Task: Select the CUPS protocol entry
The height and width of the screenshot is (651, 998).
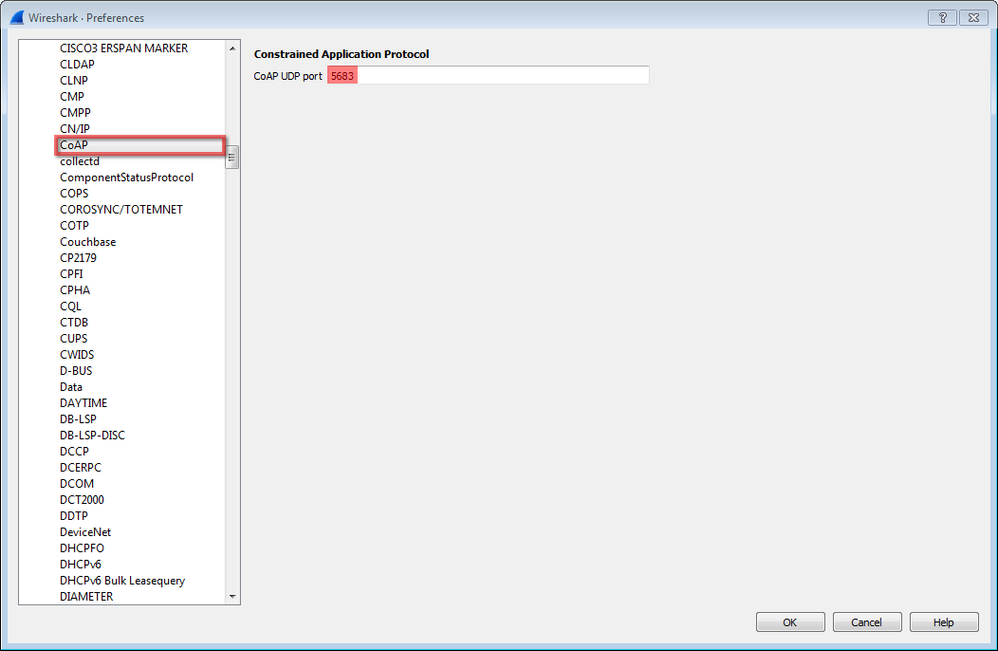Action: pos(74,339)
